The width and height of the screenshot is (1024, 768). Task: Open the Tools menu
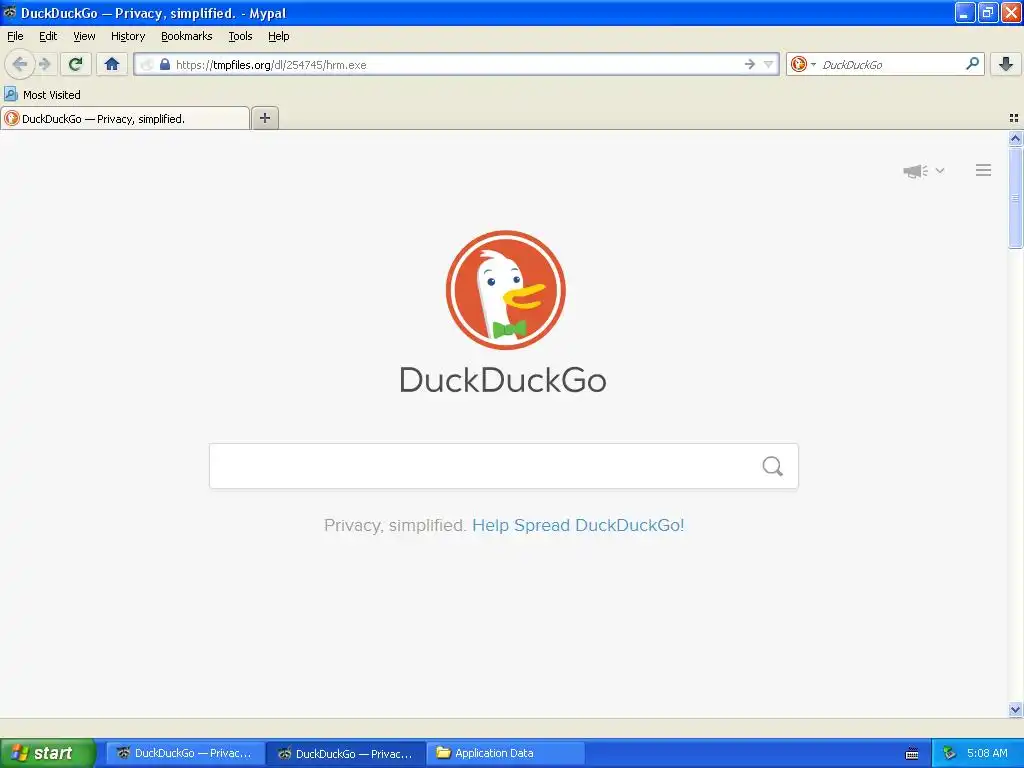(240, 36)
